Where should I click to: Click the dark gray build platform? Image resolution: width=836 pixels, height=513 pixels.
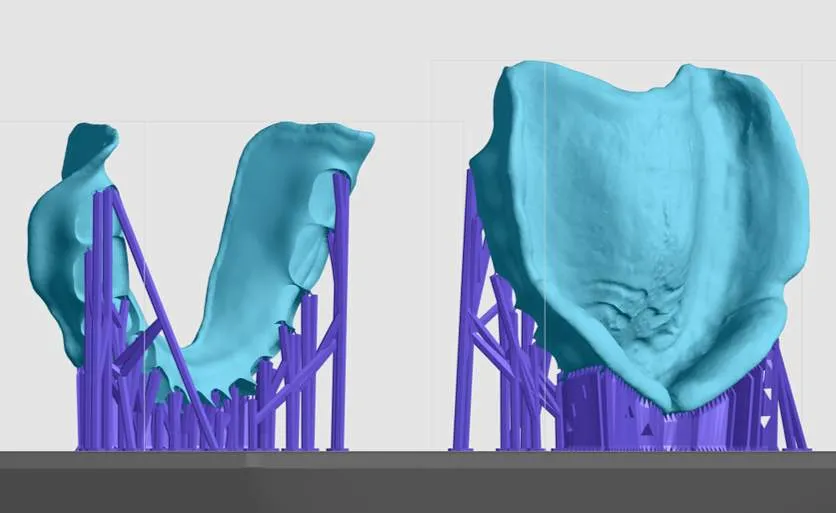pyautogui.click(x=418, y=482)
